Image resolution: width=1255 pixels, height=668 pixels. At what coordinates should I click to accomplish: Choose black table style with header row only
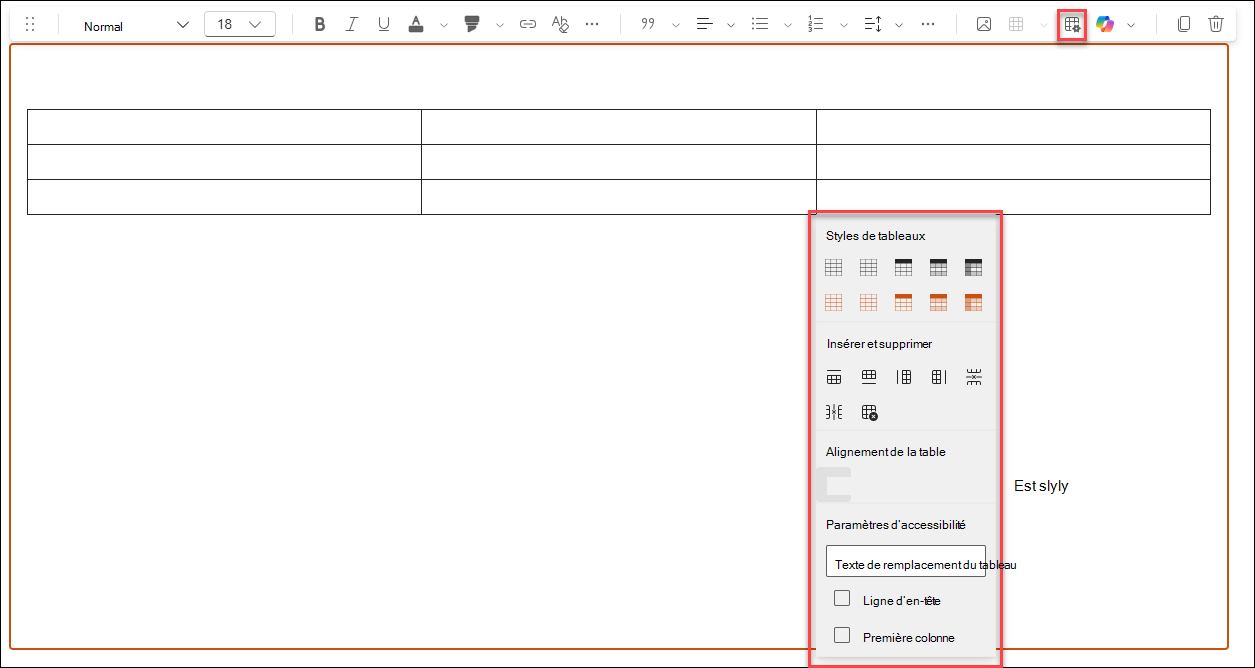(x=904, y=267)
